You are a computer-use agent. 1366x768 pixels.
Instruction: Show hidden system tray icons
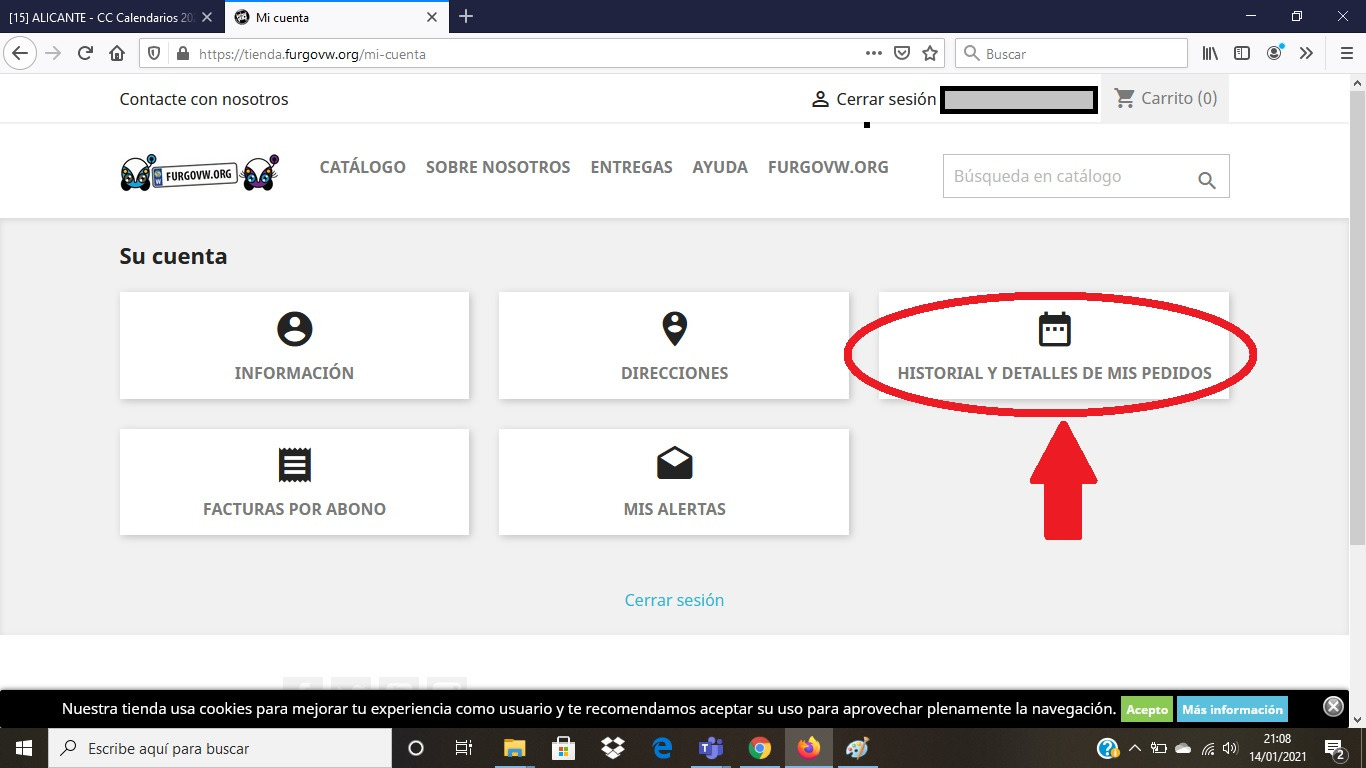click(x=1135, y=748)
